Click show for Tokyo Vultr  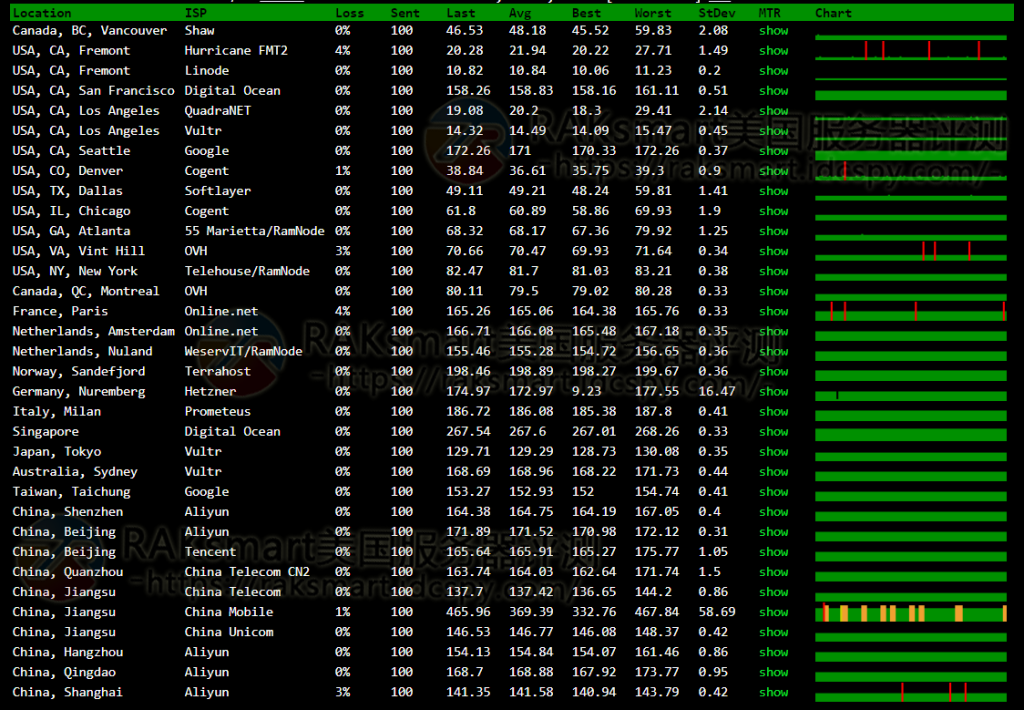coord(773,451)
